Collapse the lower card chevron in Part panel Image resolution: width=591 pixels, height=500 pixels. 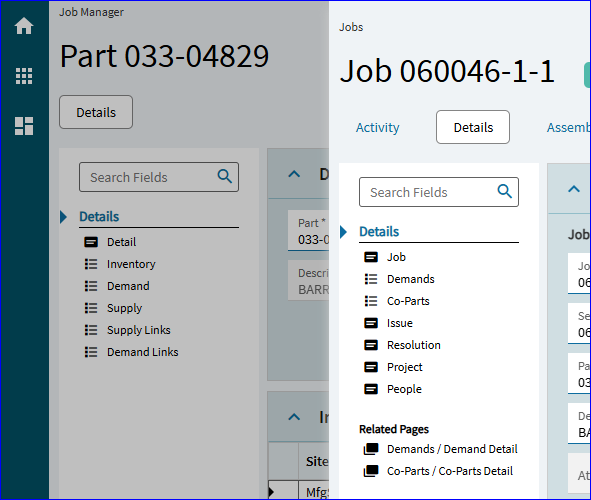[x=294, y=417]
